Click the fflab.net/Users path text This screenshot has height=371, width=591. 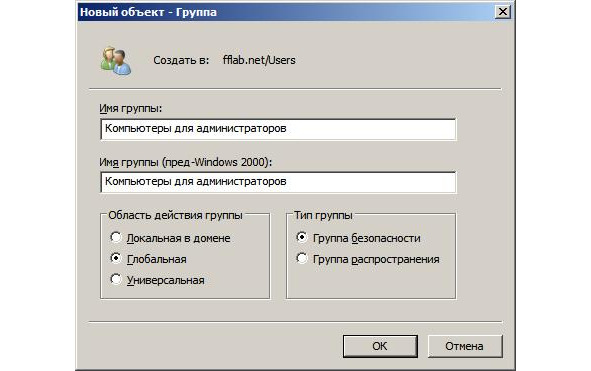point(259,60)
